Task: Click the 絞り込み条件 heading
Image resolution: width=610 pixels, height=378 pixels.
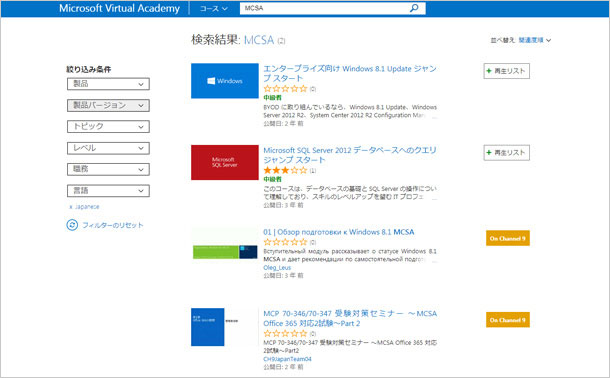Action: pos(89,70)
